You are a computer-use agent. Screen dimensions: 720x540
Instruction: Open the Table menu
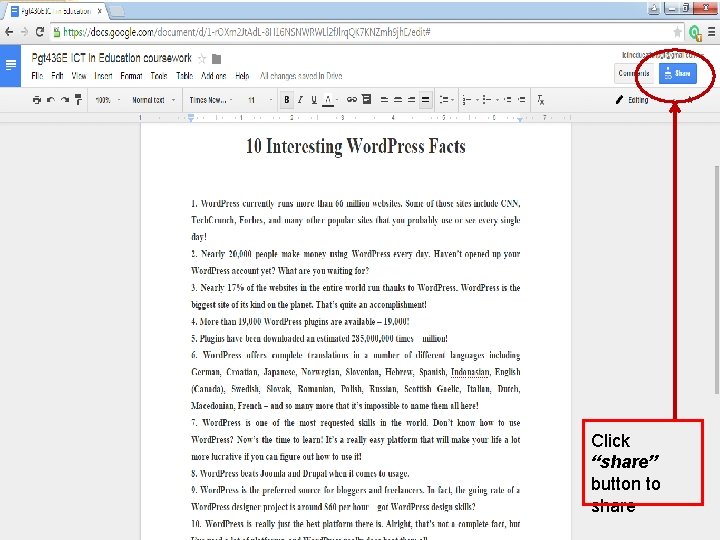[185, 76]
